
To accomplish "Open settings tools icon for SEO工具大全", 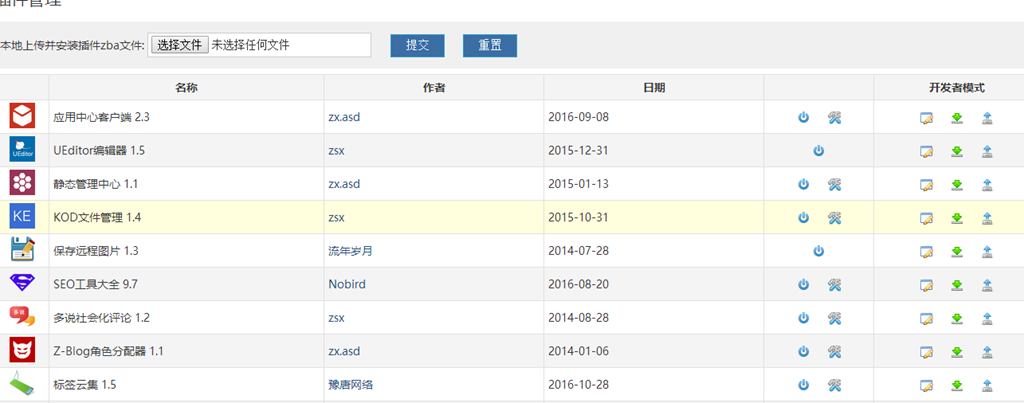I will click(x=834, y=285).
